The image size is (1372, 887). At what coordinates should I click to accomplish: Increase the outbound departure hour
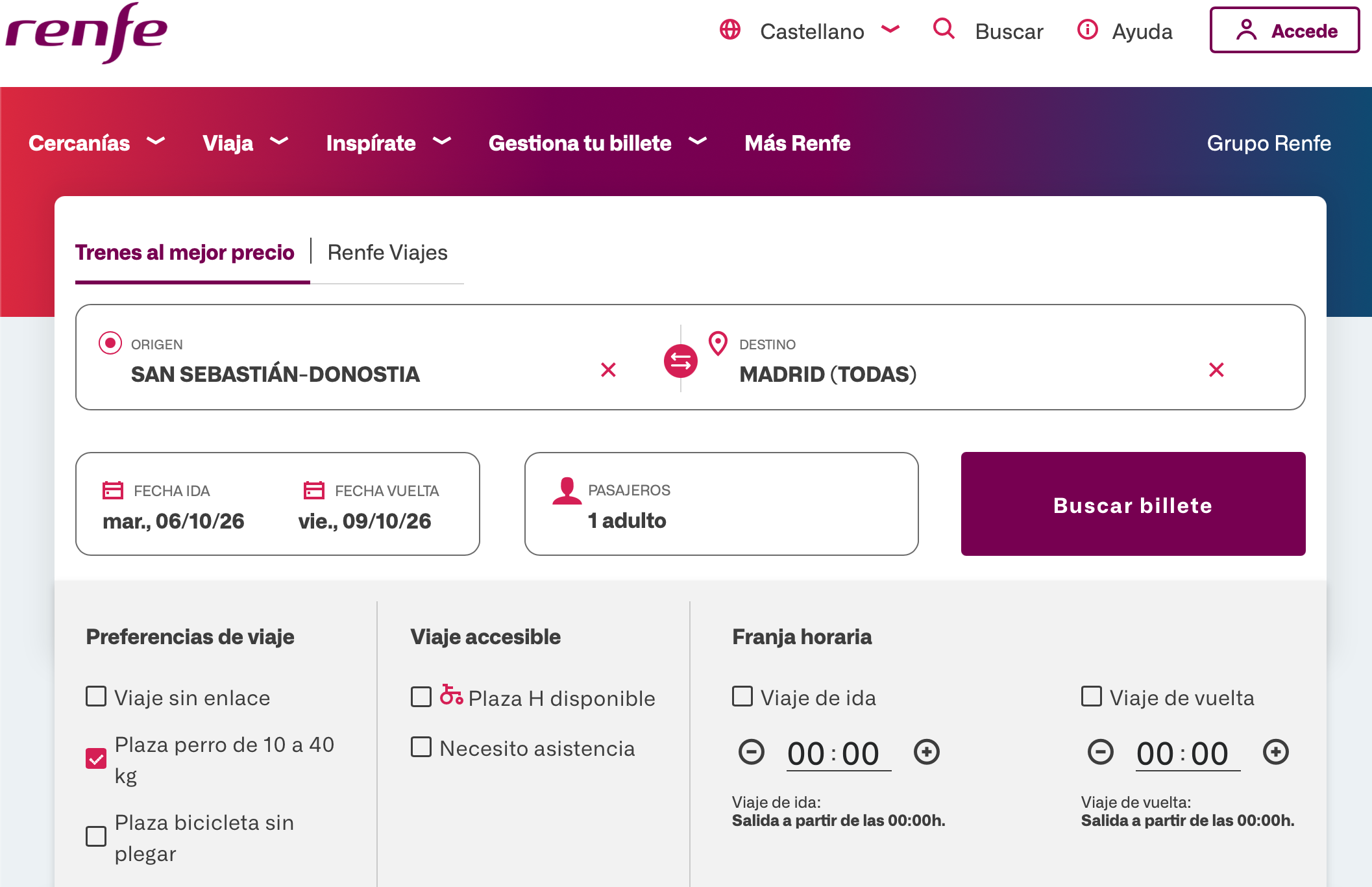(x=927, y=752)
